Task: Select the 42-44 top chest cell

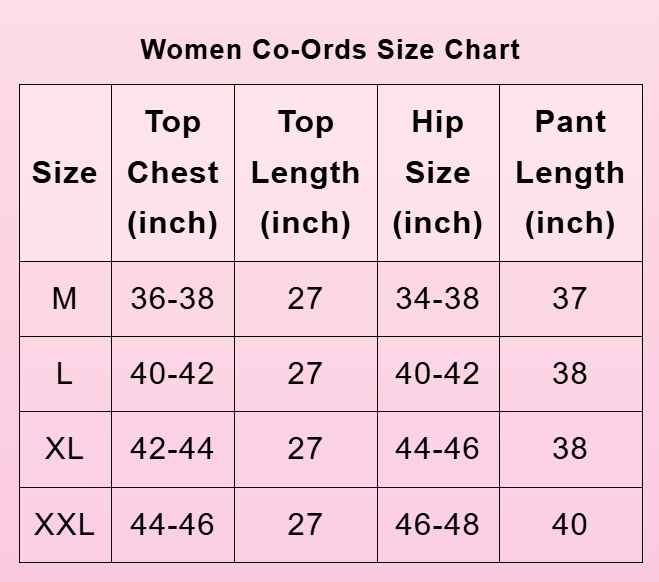Action: point(172,448)
